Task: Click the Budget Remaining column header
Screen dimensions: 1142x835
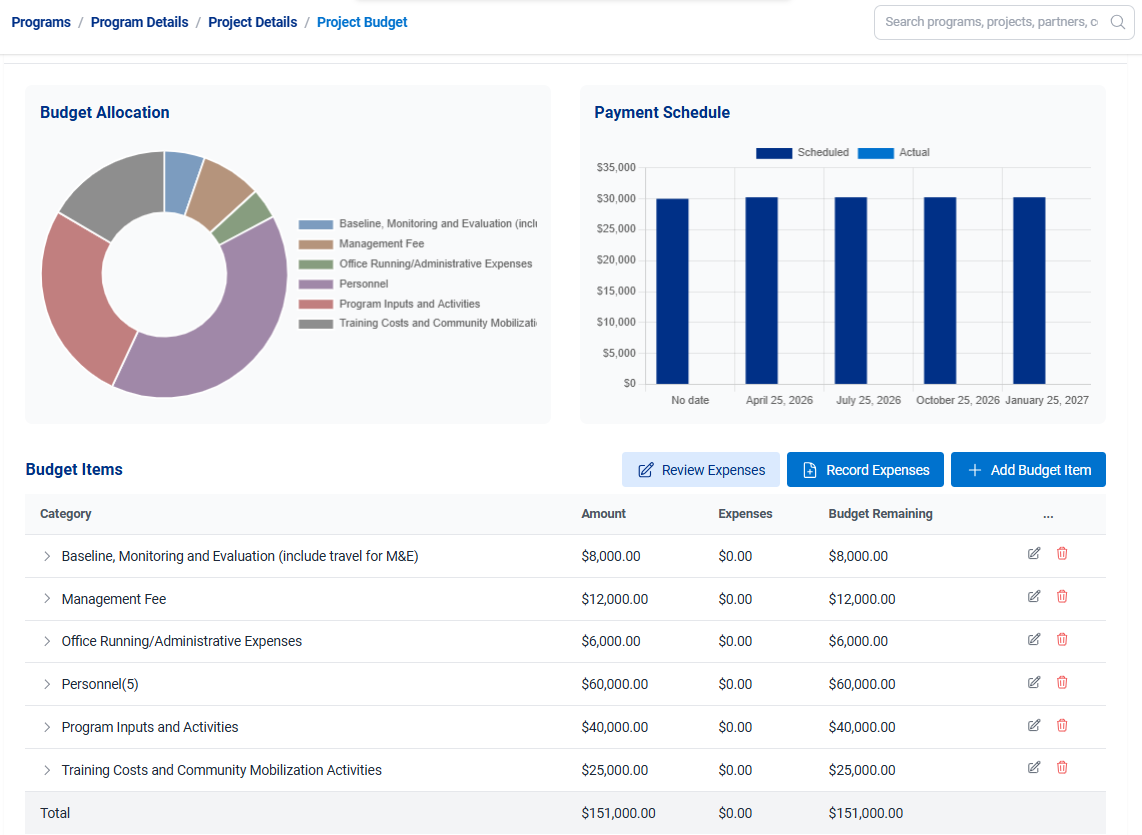Action: [x=880, y=514]
